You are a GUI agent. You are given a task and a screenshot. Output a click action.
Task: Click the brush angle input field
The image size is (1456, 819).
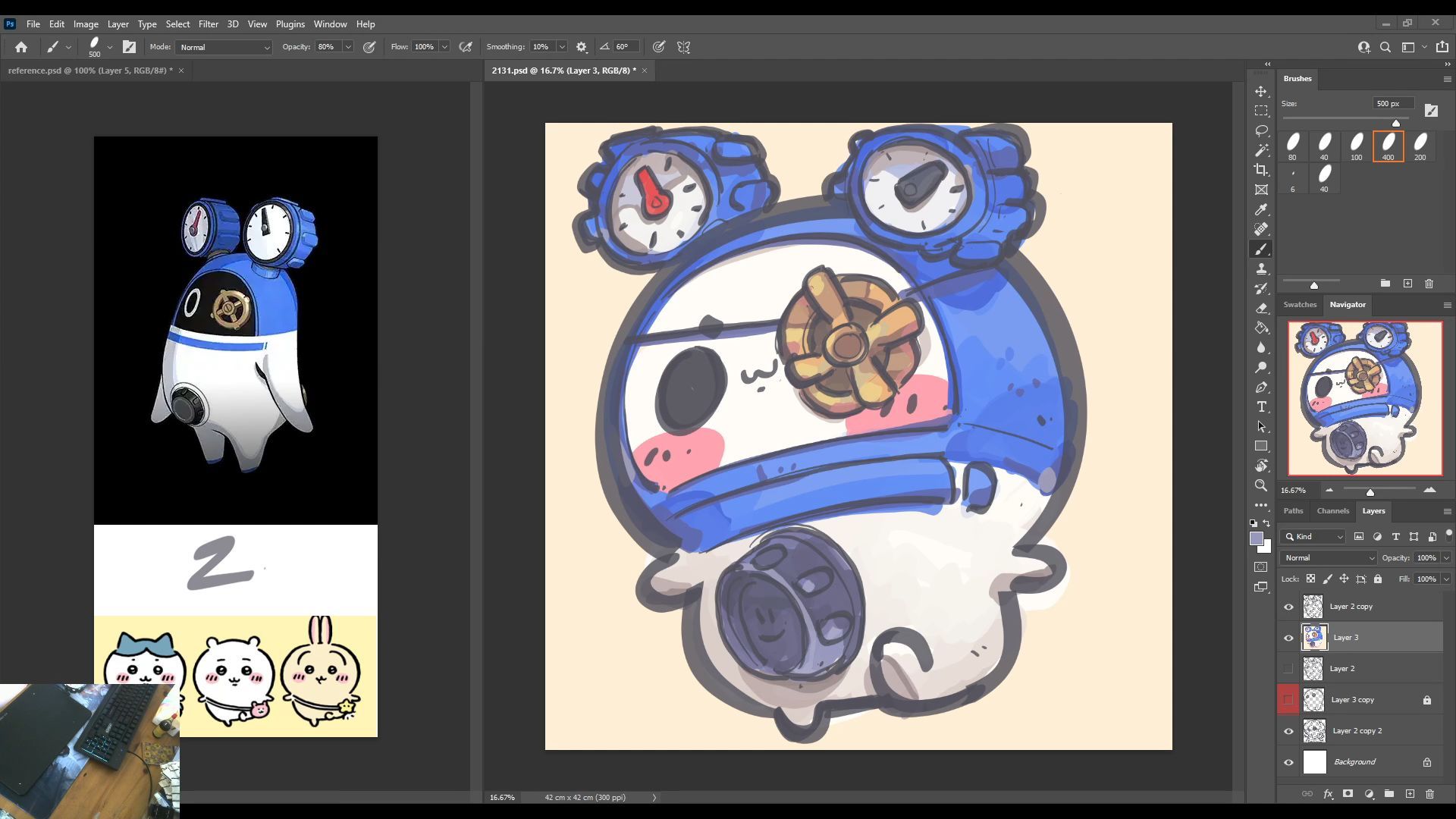pos(626,47)
